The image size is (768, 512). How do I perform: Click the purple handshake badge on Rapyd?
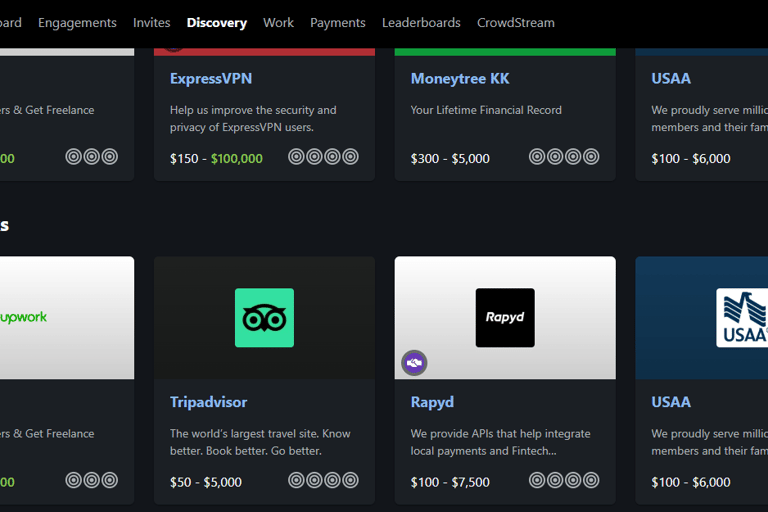click(414, 363)
